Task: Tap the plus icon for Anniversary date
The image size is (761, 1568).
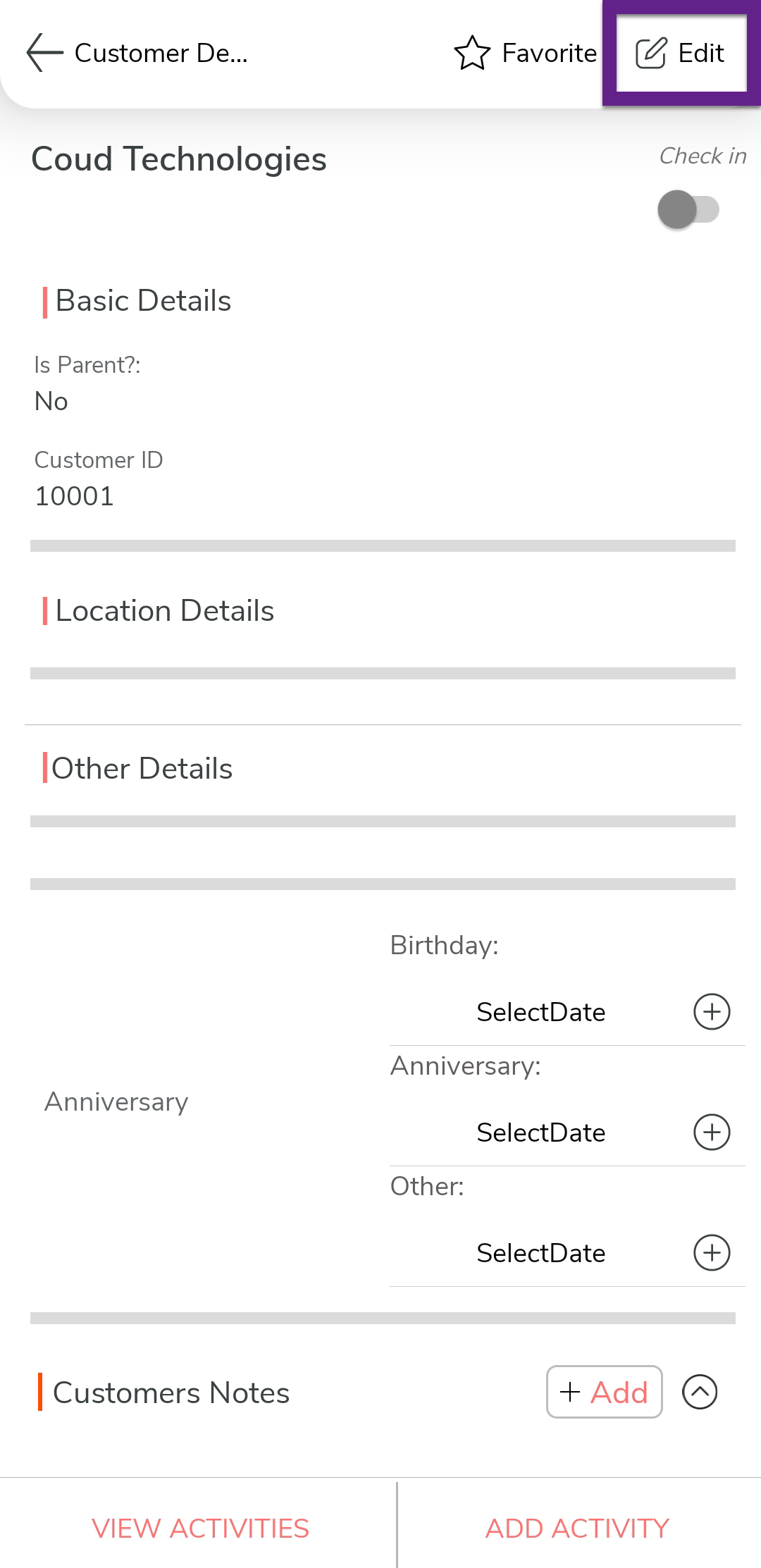Action: (712, 1132)
